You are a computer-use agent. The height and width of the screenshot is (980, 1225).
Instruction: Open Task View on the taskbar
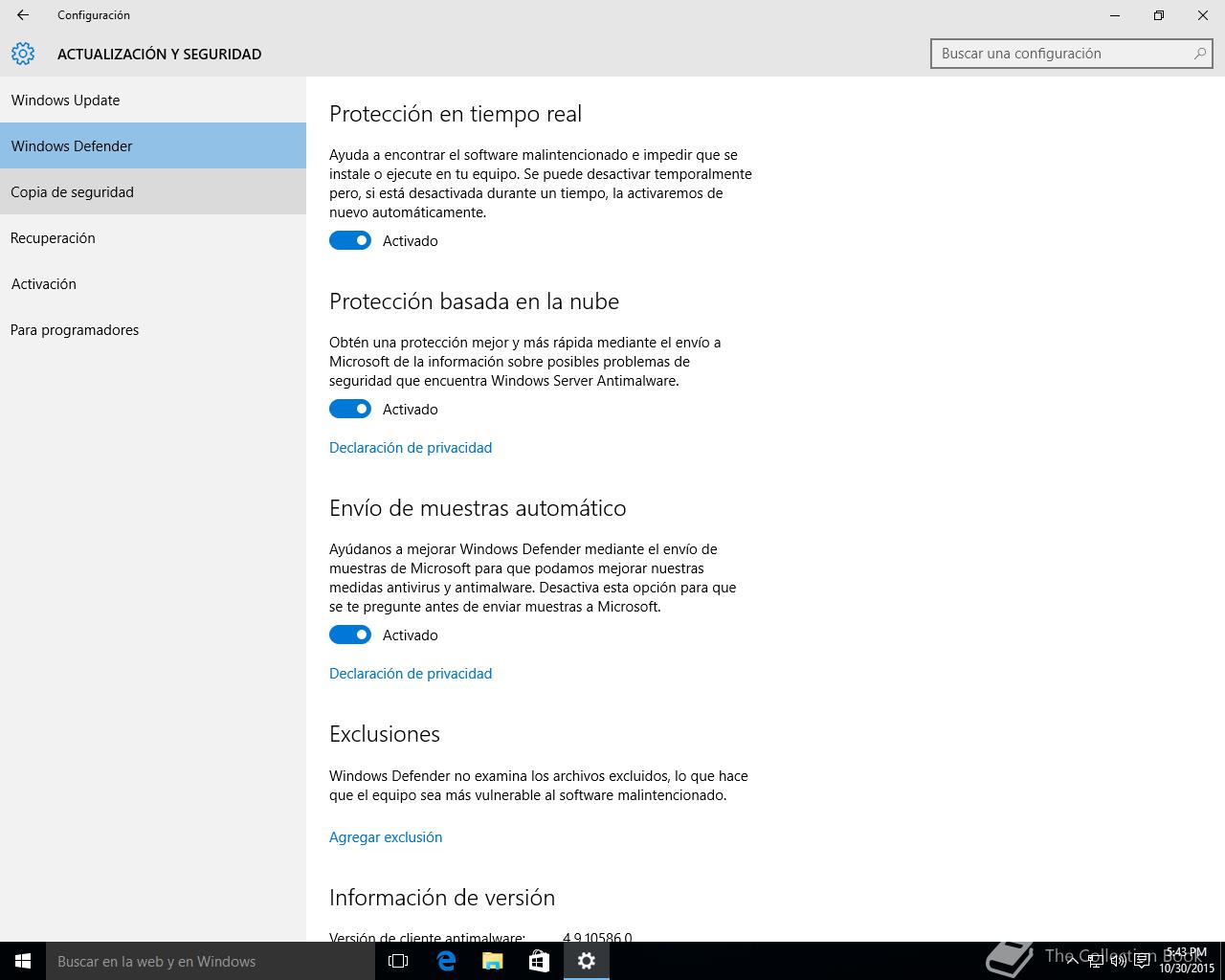tap(398, 961)
